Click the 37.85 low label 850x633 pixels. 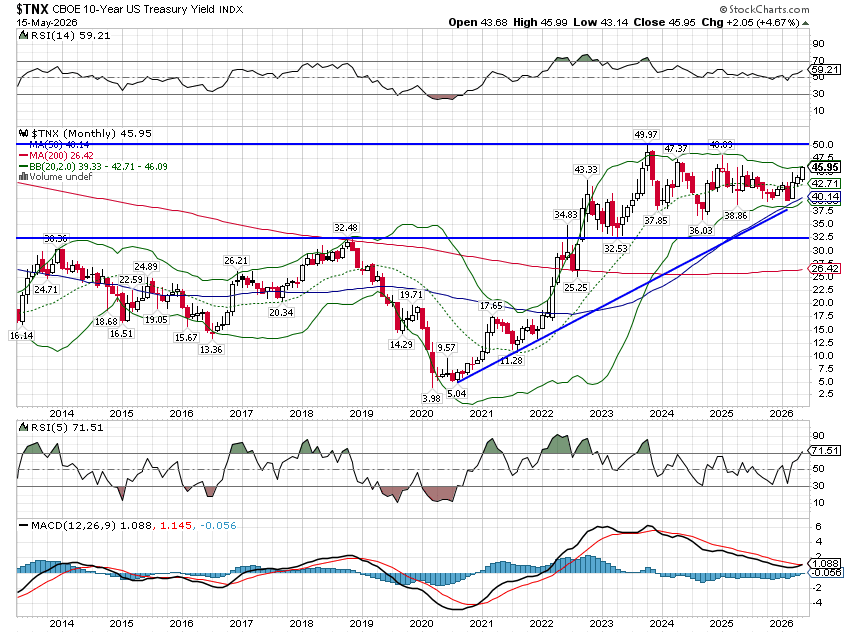[x=656, y=221]
